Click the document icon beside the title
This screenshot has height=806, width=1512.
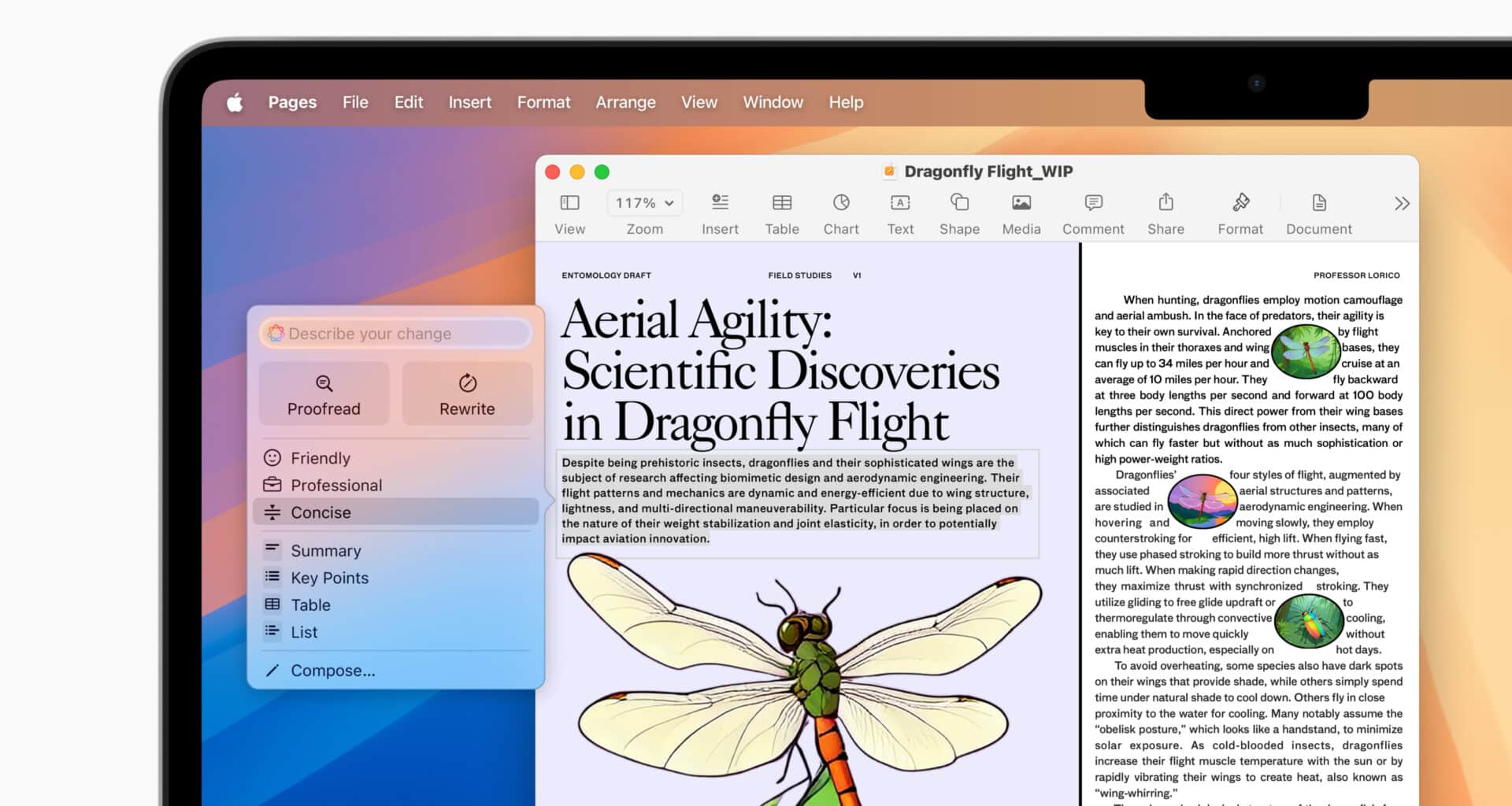coord(890,172)
